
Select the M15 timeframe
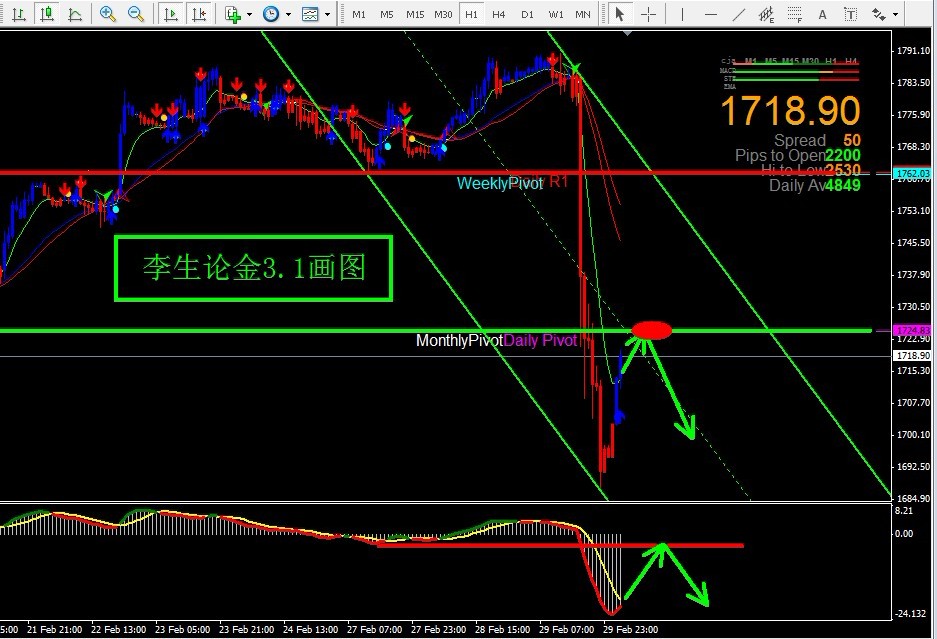point(415,15)
